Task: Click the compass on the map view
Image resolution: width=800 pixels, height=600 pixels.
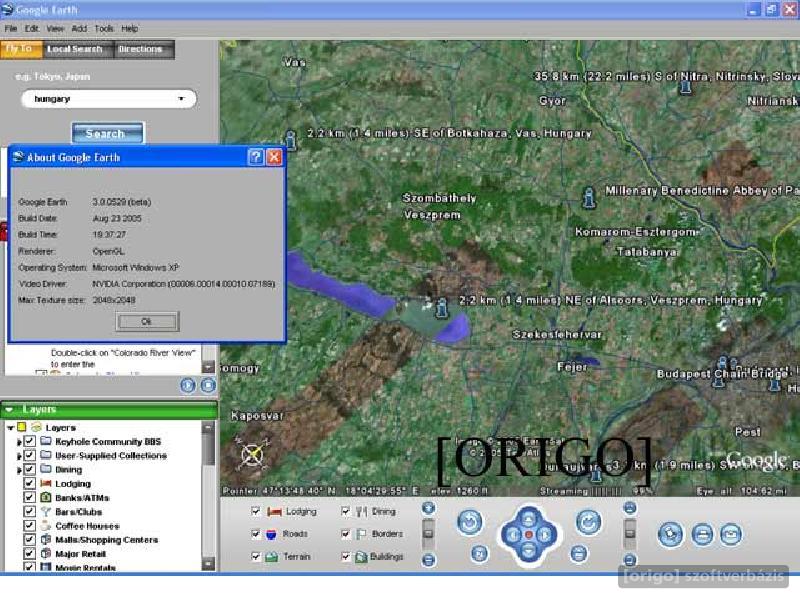Action: [252, 453]
